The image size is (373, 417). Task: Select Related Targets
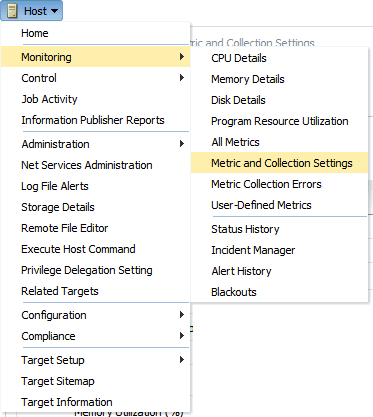click(60, 291)
